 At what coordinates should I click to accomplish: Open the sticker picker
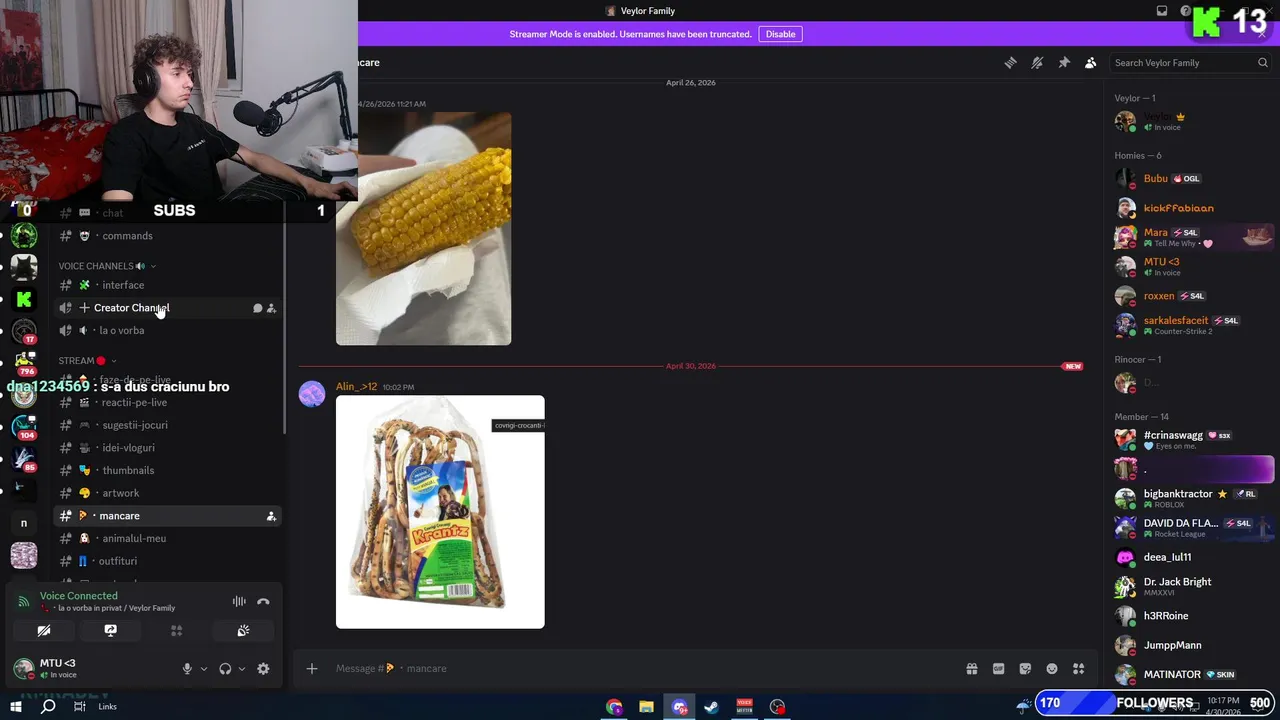pos(1025,669)
